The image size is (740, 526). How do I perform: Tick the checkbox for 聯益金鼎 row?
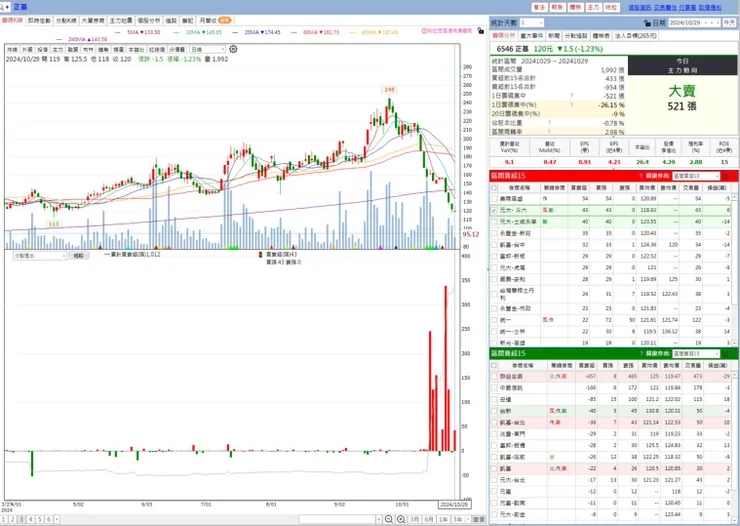coord(494,376)
